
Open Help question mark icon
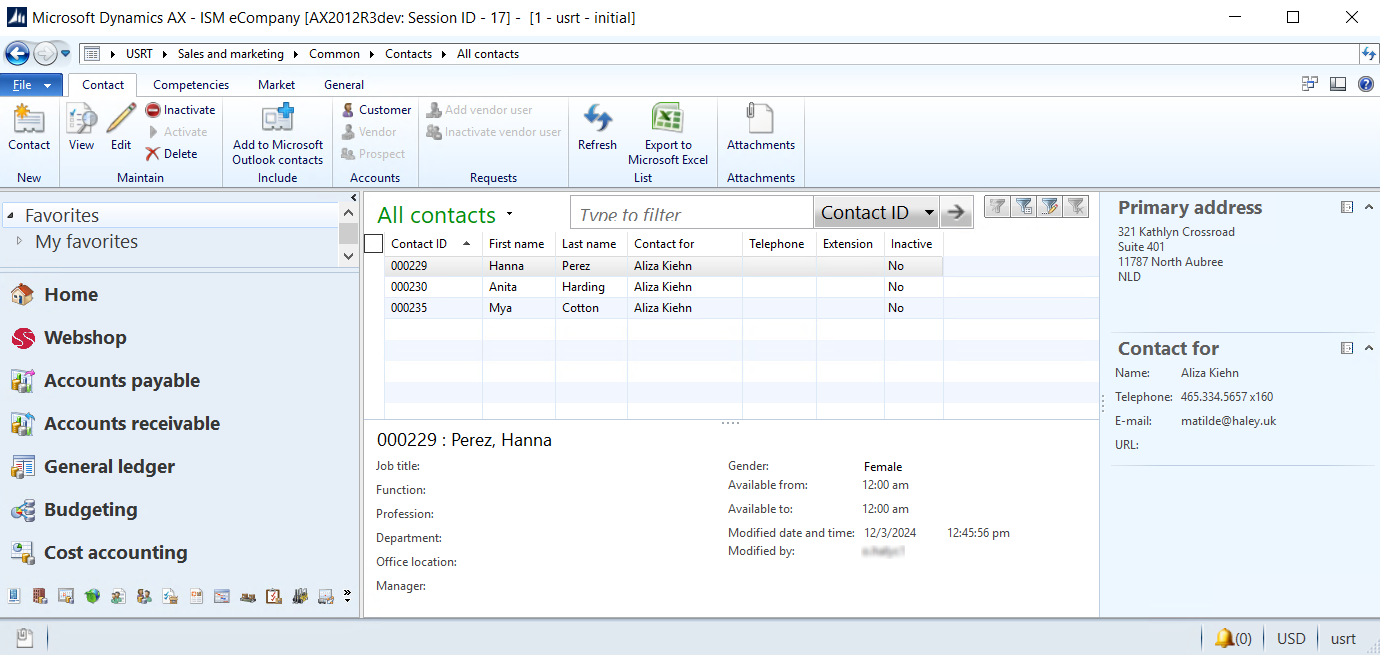coord(1365,84)
